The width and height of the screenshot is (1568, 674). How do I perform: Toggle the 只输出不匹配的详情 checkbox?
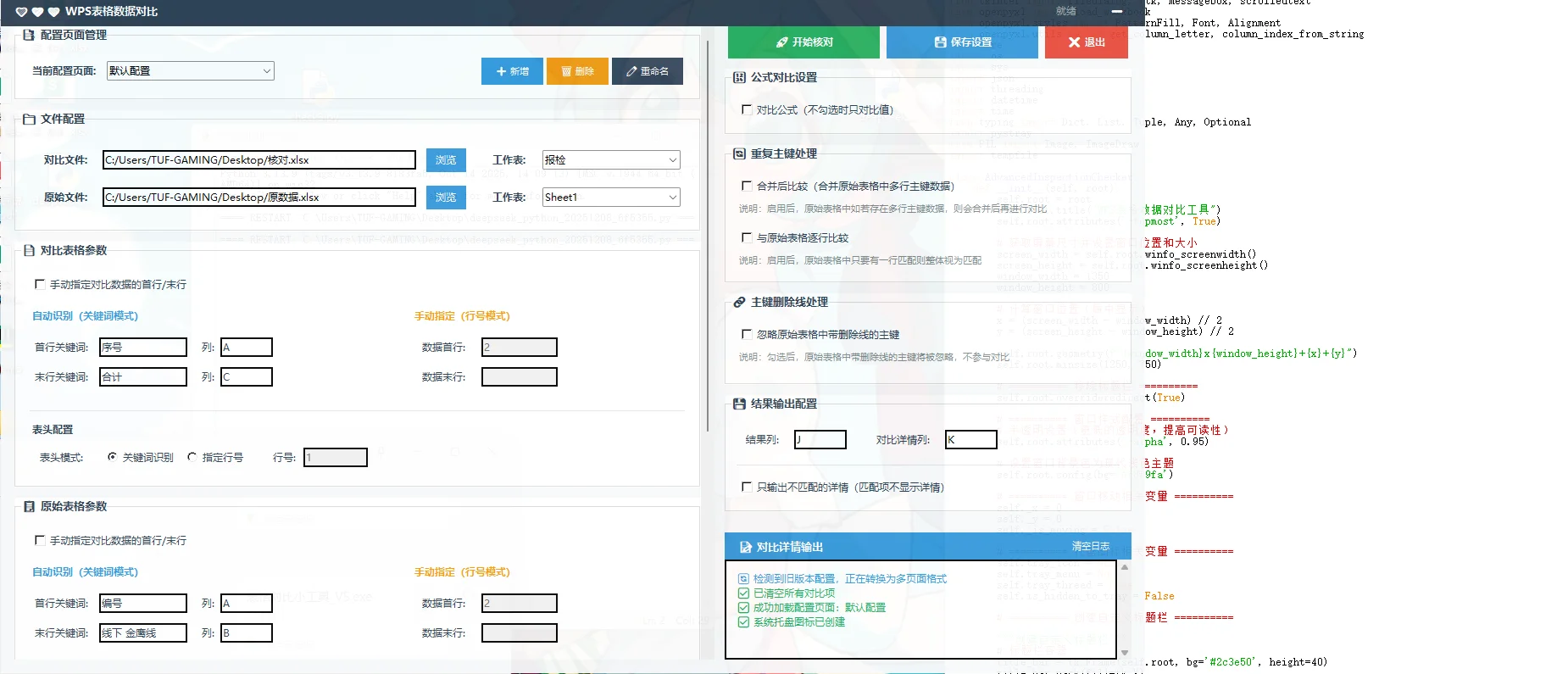coord(747,487)
